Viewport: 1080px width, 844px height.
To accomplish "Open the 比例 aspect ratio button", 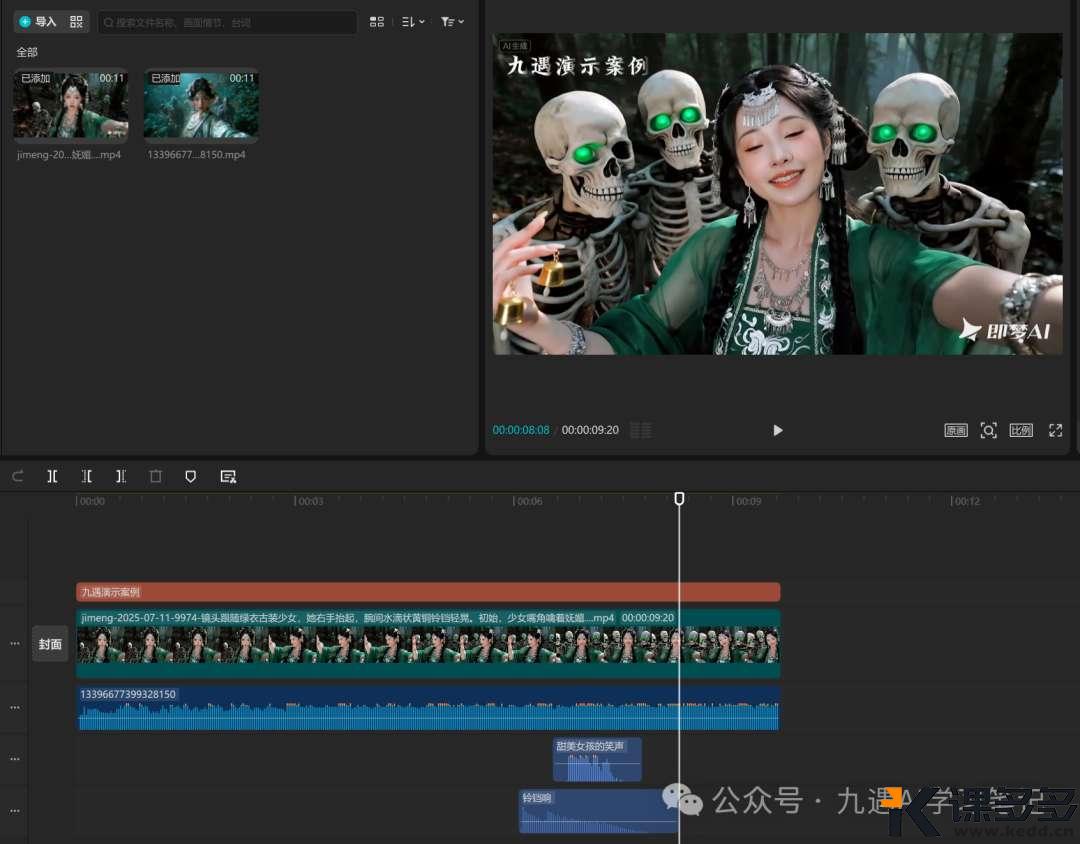I will [1021, 431].
